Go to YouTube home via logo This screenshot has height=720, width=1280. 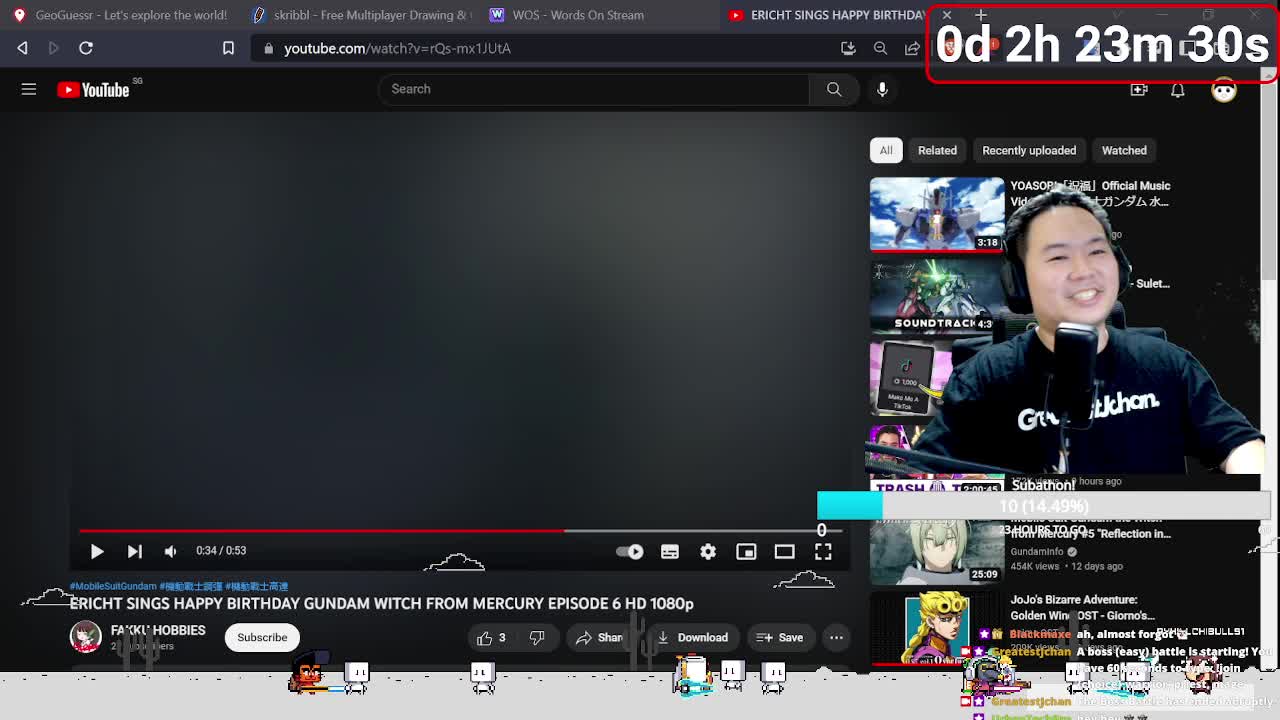pyautogui.click(x=94, y=90)
